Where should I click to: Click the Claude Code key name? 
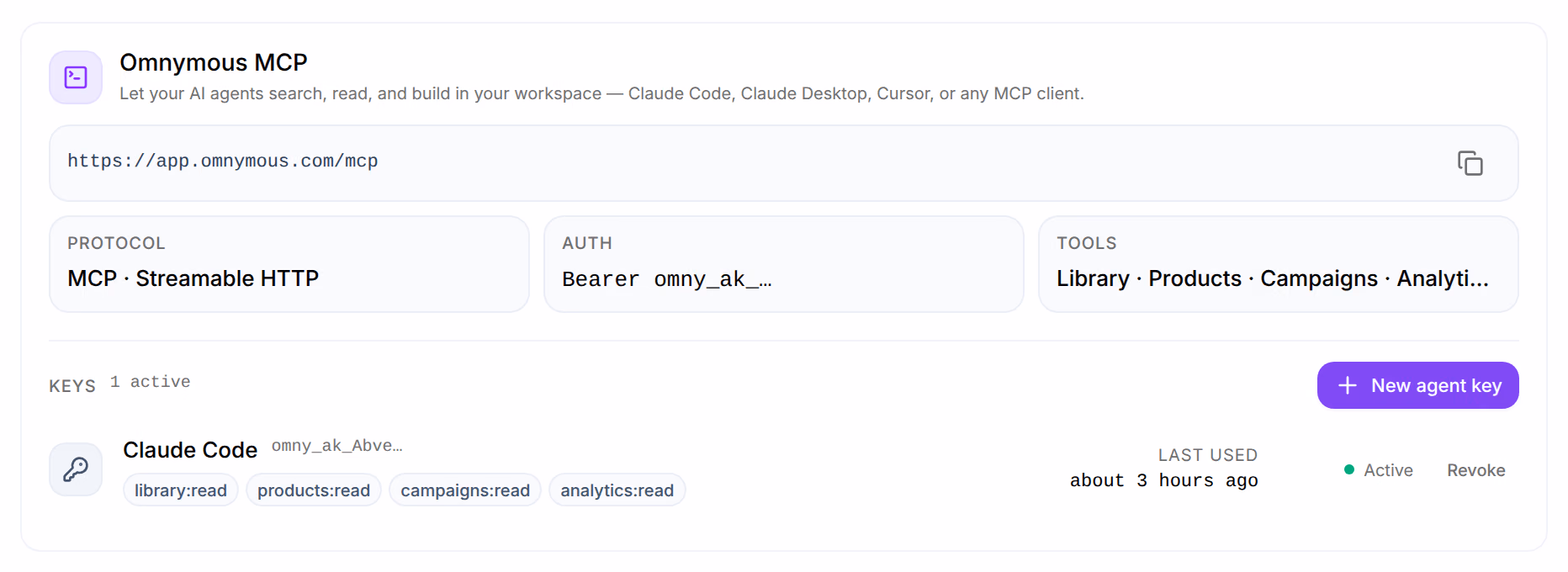click(x=190, y=450)
